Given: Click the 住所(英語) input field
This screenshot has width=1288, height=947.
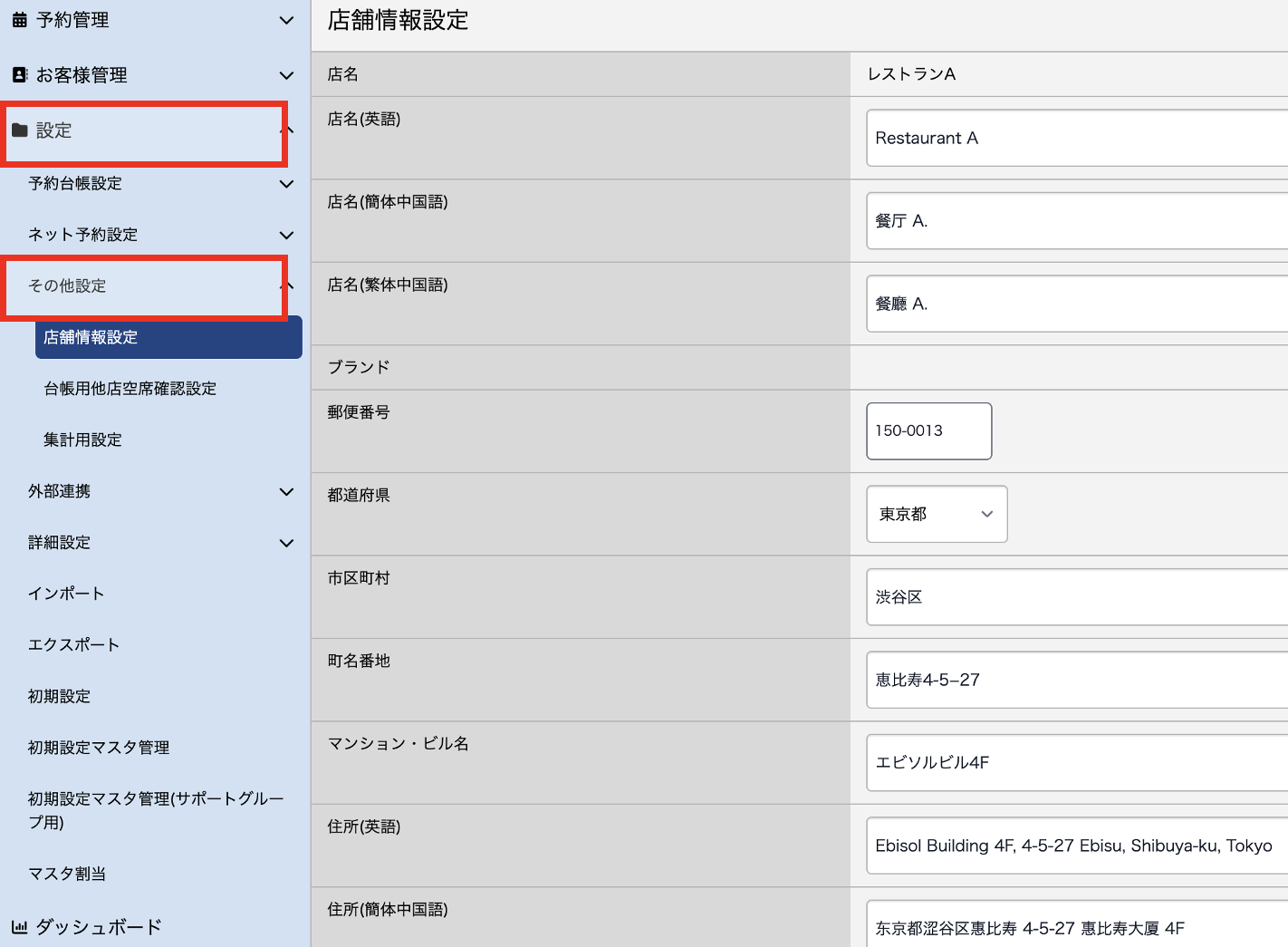Looking at the screenshot, I should [1077, 846].
